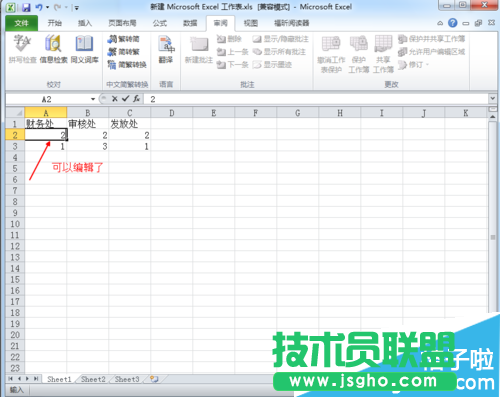Click into the formula bar showing 2
Screen dimensions: 500x397
tap(316, 99)
